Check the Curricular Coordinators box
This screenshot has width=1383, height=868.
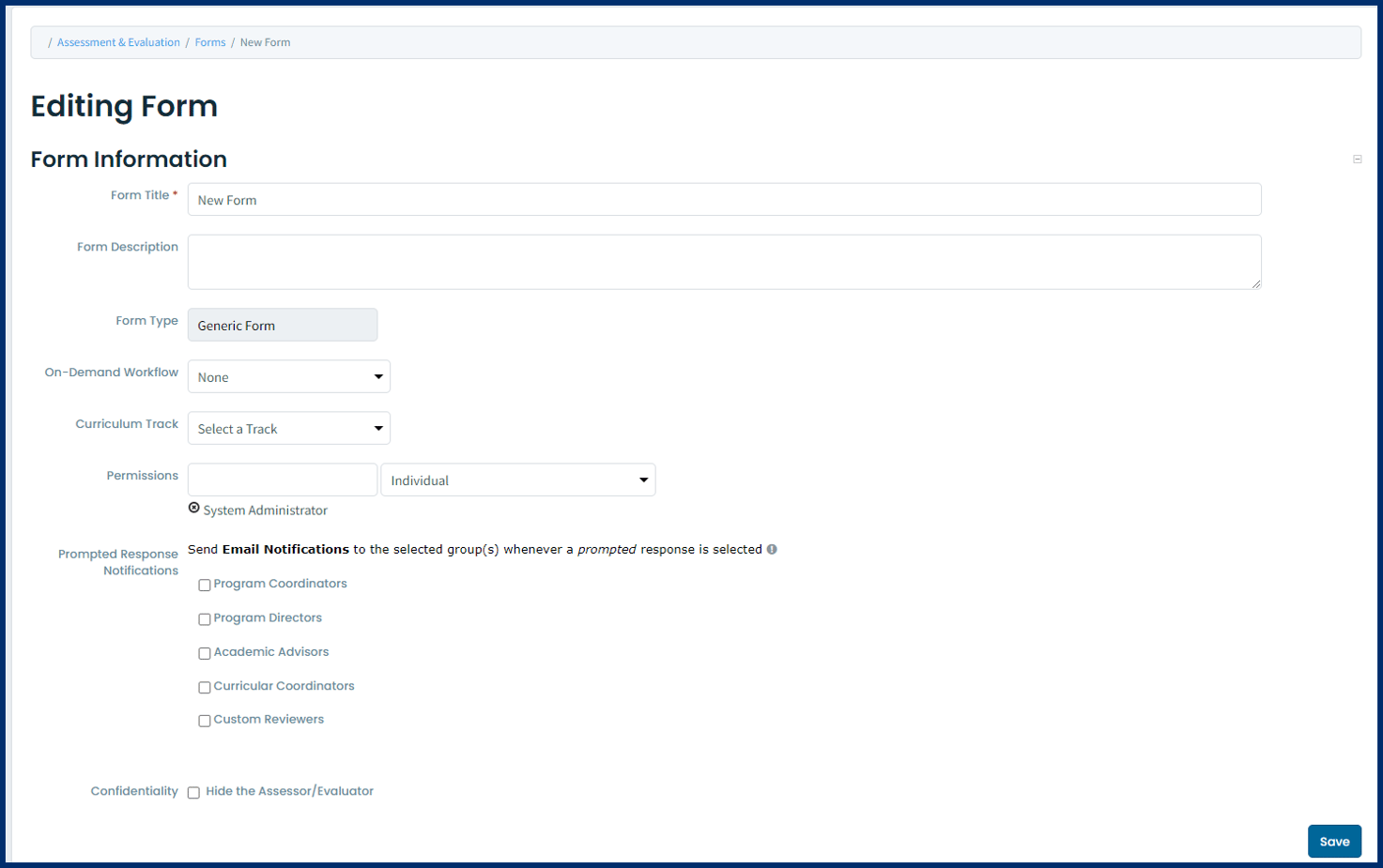204,687
